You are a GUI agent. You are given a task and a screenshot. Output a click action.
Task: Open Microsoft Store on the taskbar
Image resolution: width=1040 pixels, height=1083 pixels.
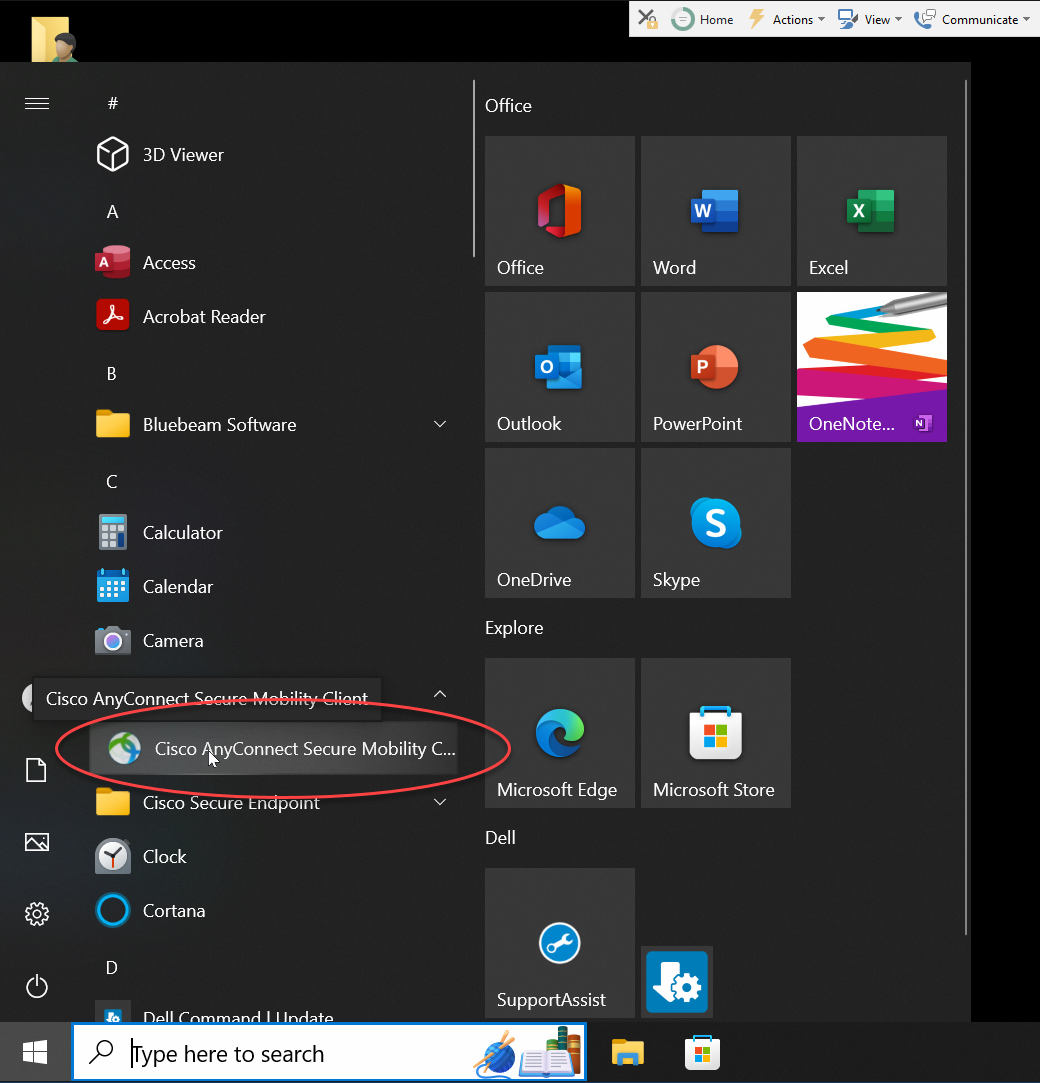(x=702, y=1053)
